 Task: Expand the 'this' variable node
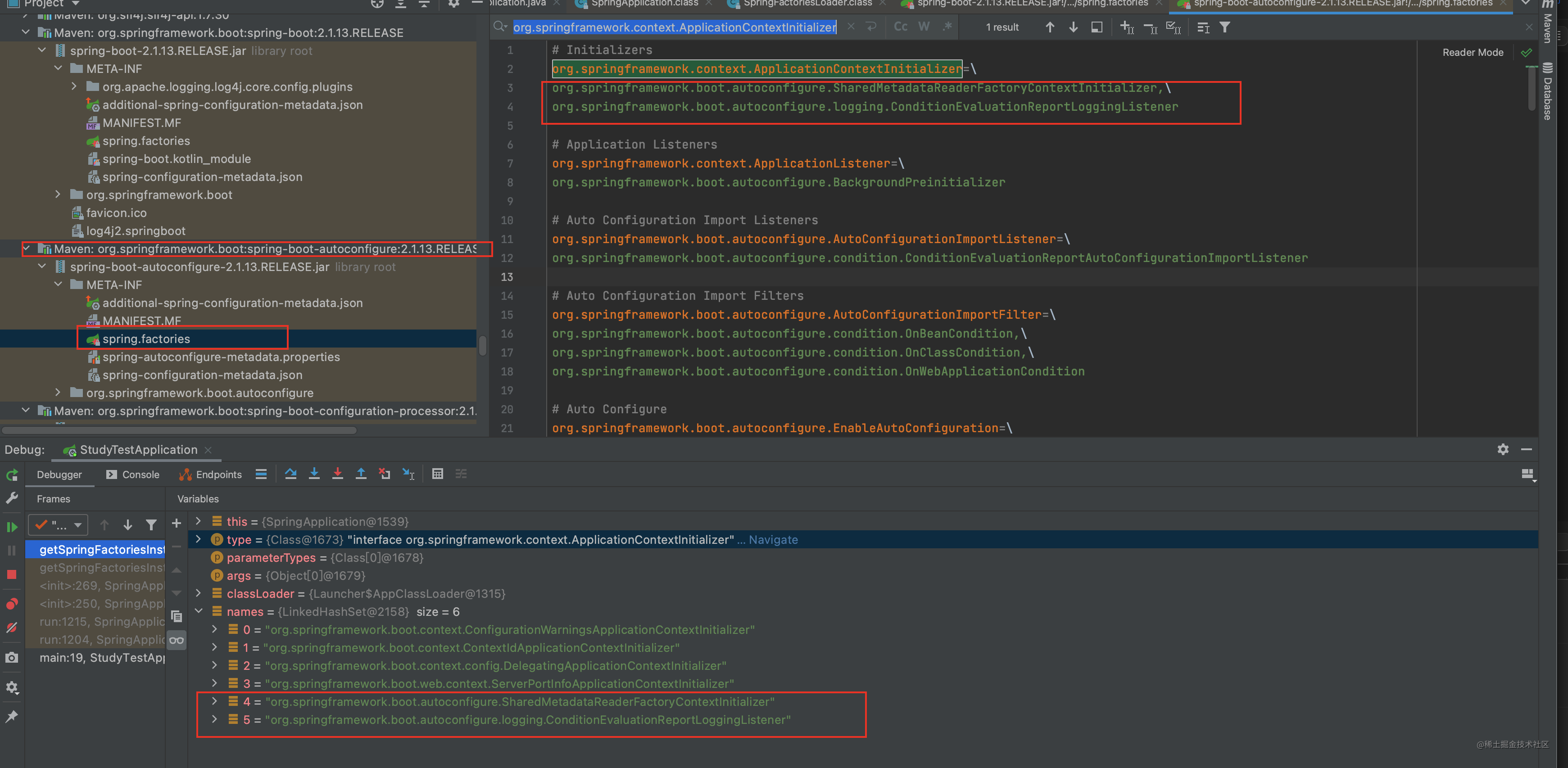point(199,522)
